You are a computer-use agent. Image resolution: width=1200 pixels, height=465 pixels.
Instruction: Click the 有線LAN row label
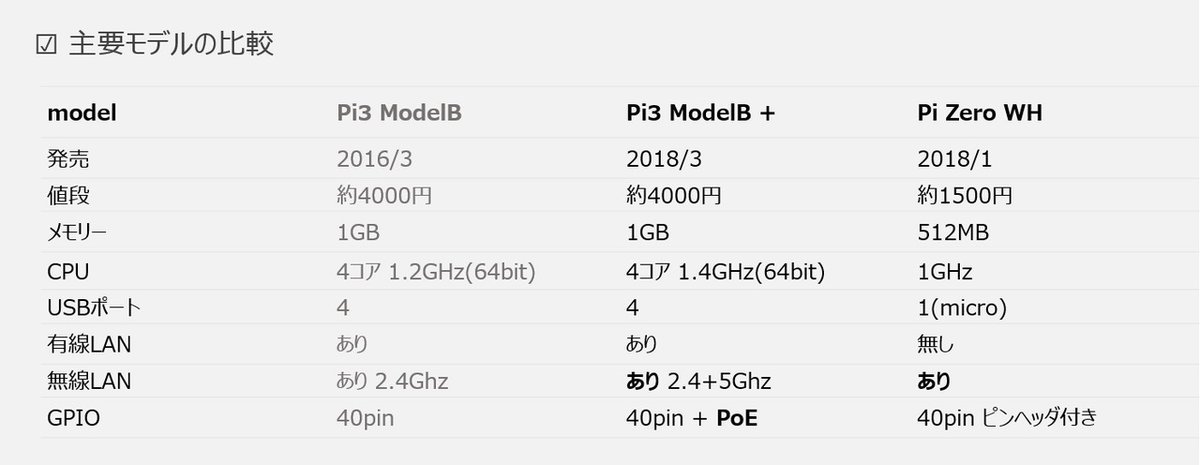pos(89,344)
